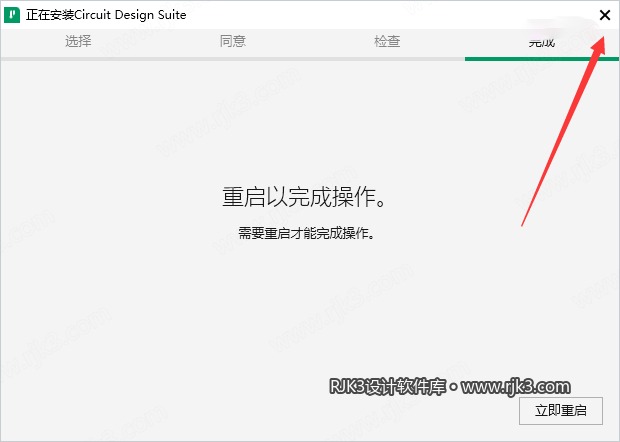Image resolution: width=620 pixels, height=442 pixels.
Task: Click the green installer logo icon
Action: (x=12, y=15)
